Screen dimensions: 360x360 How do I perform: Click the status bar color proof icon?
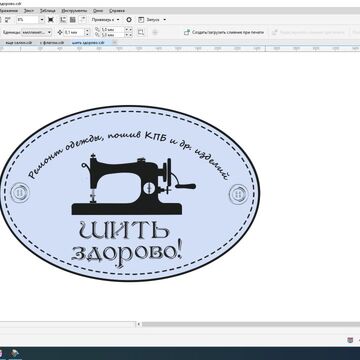tap(350, 340)
